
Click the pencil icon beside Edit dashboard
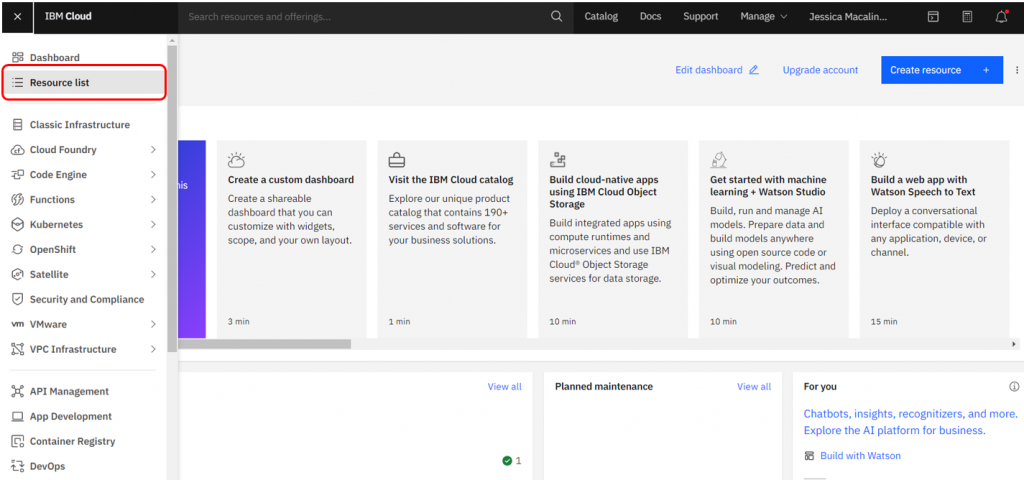(x=754, y=70)
